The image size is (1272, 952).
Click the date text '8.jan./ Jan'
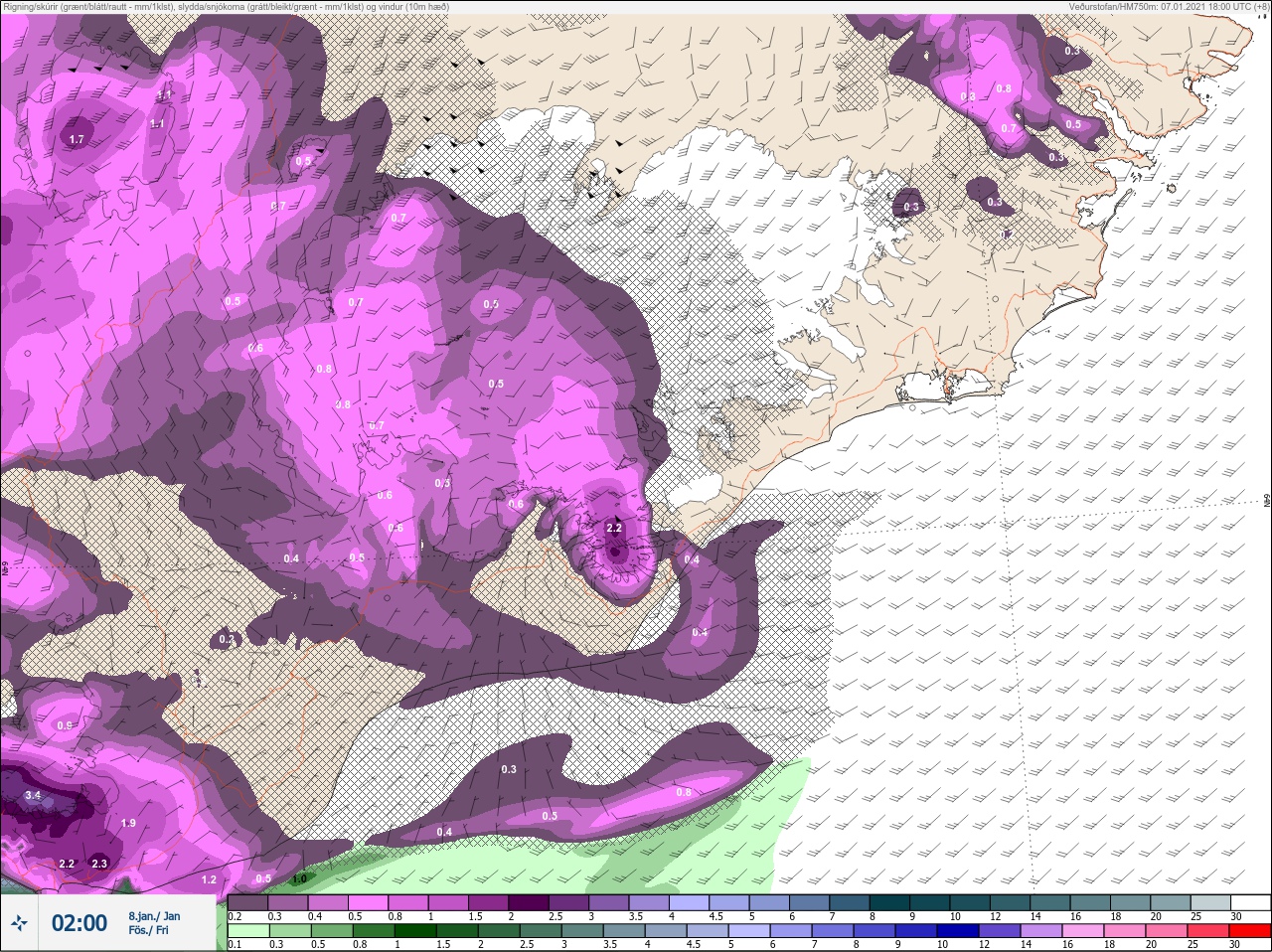point(154,916)
